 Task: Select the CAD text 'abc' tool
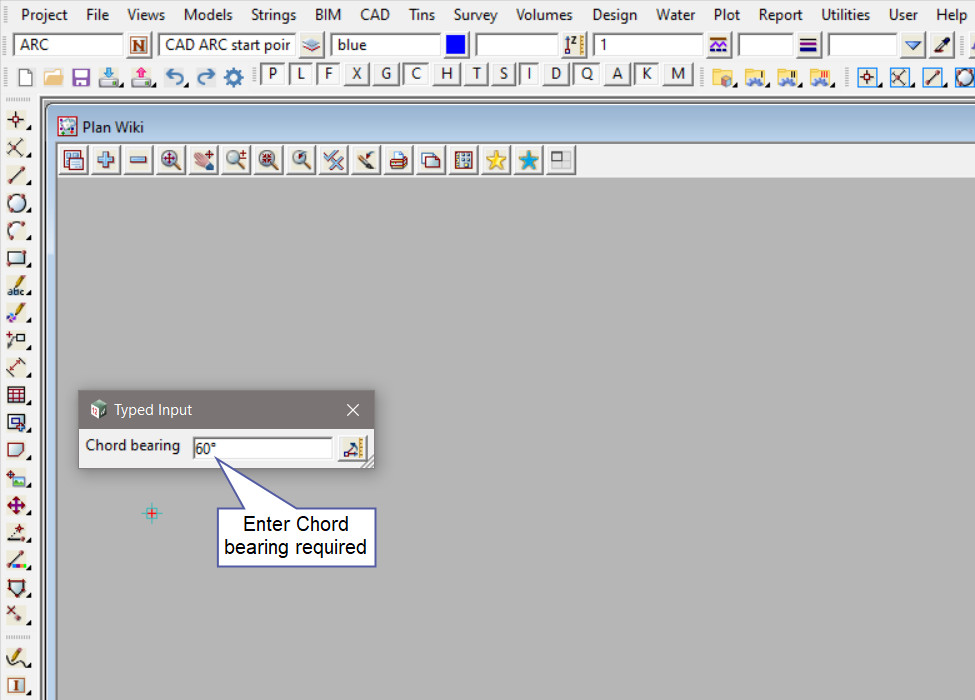coord(16,287)
